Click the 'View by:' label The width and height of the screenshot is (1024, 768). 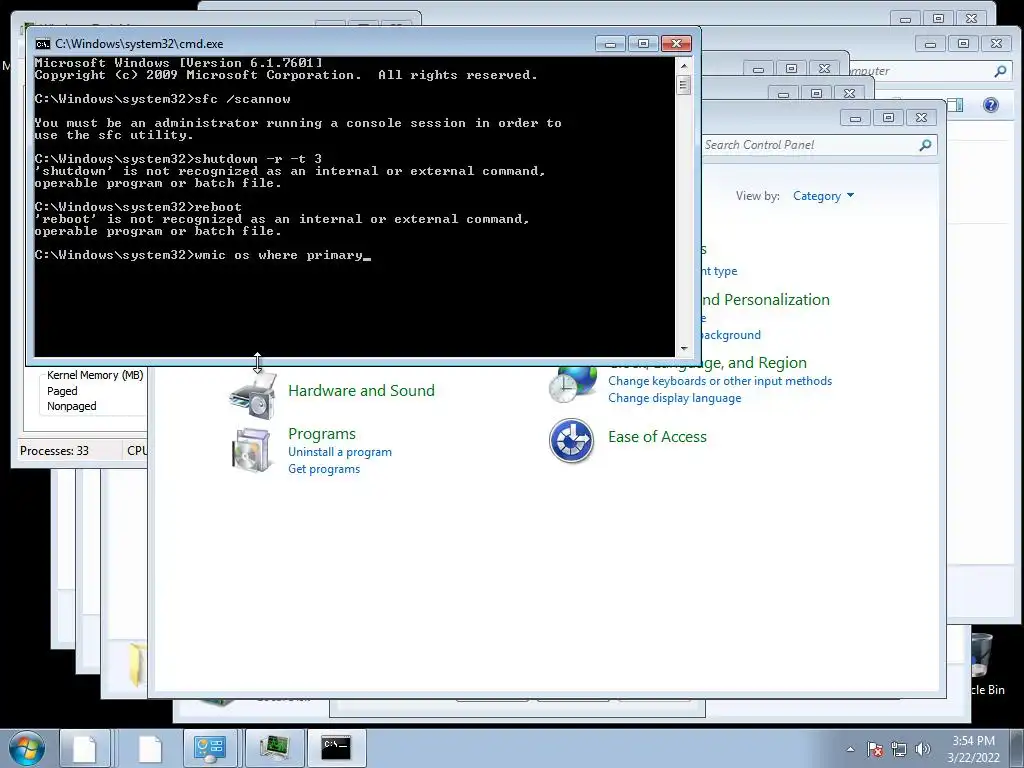[x=758, y=196]
